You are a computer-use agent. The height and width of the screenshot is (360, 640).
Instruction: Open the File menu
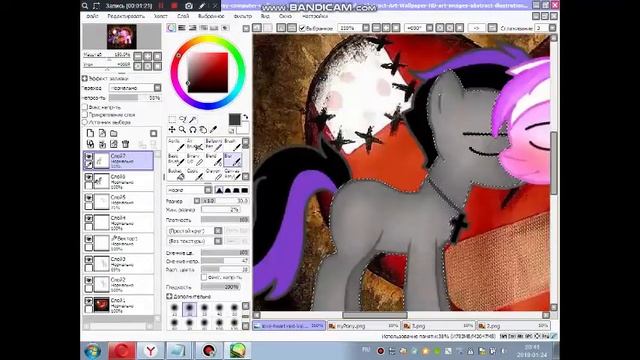tap(93, 16)
